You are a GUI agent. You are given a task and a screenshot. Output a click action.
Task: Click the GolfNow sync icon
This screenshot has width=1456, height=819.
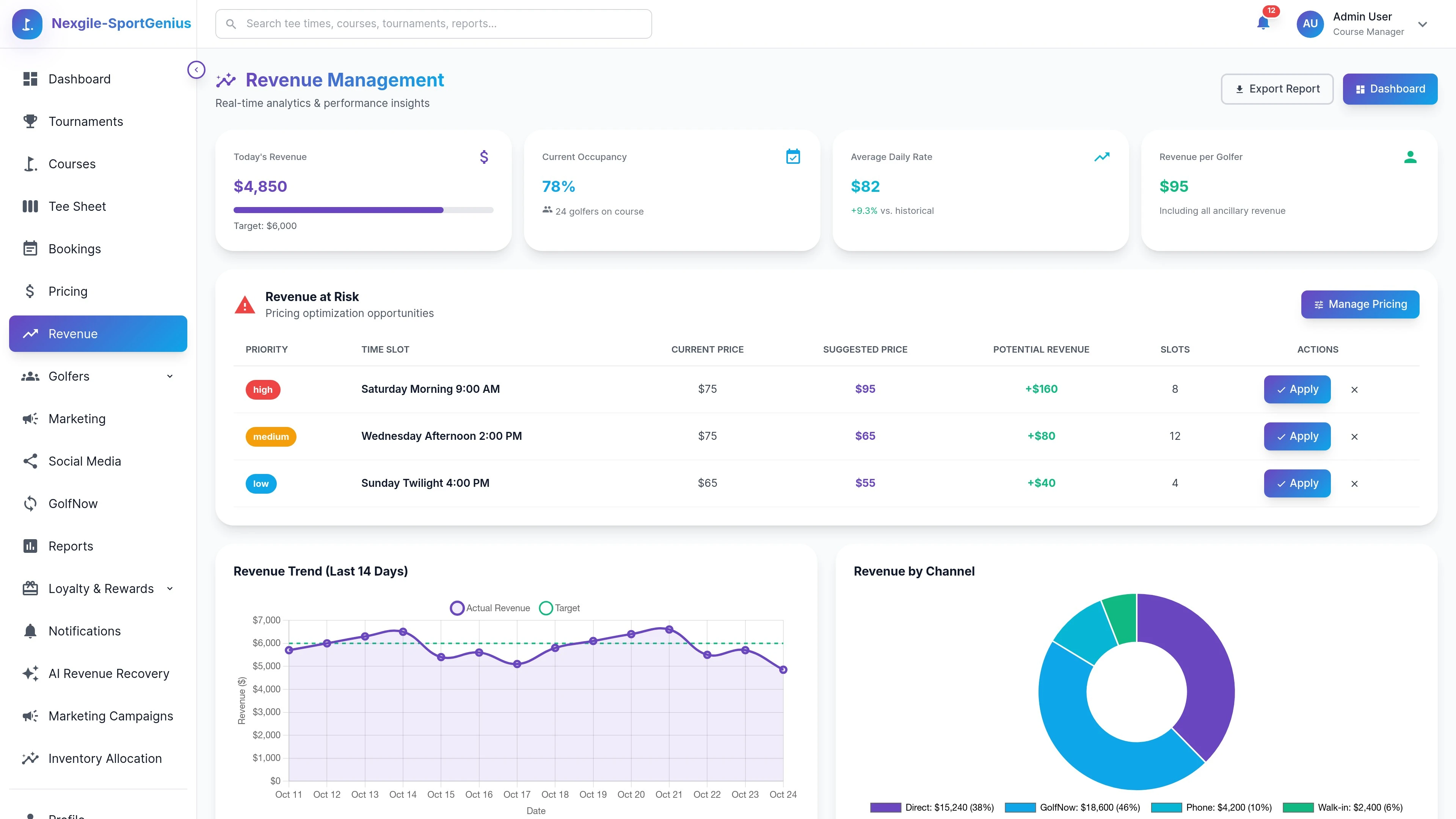tap(30, 504)
